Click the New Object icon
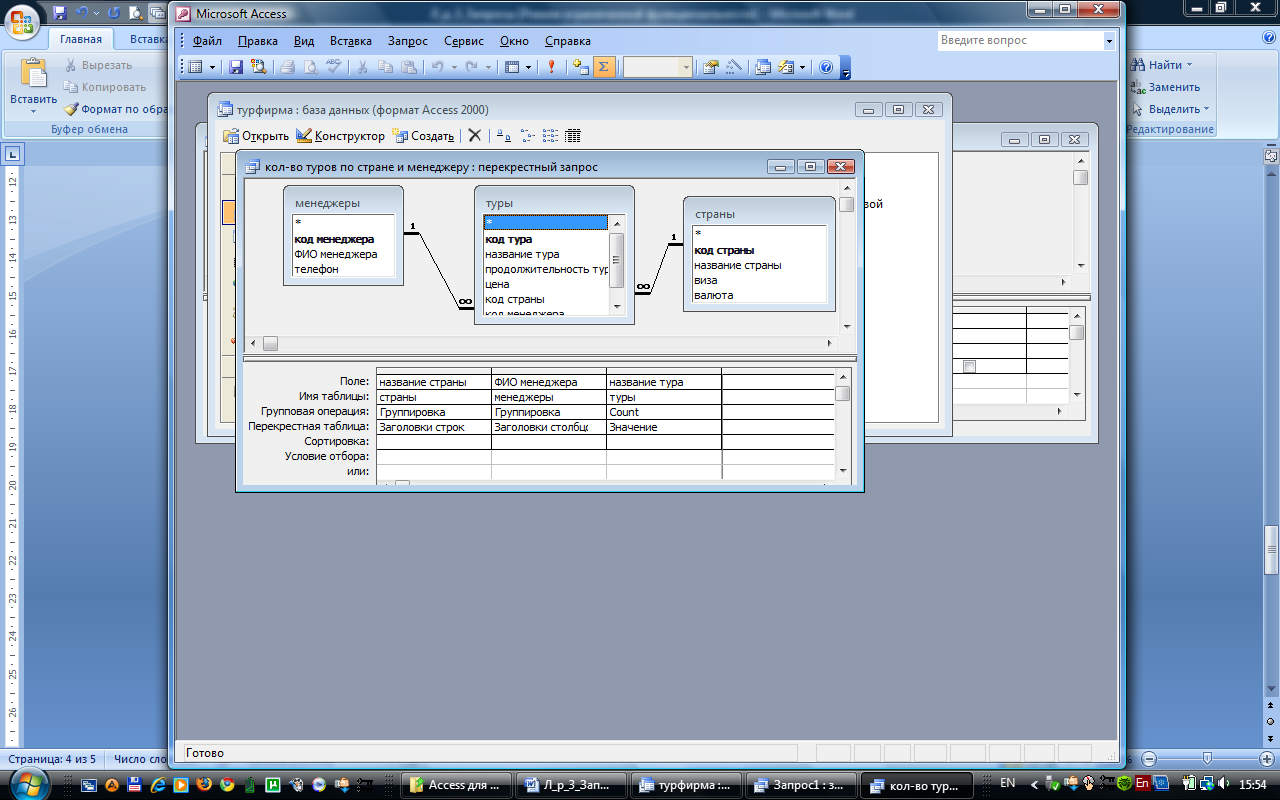1280x800 pixels. point(785,67)
